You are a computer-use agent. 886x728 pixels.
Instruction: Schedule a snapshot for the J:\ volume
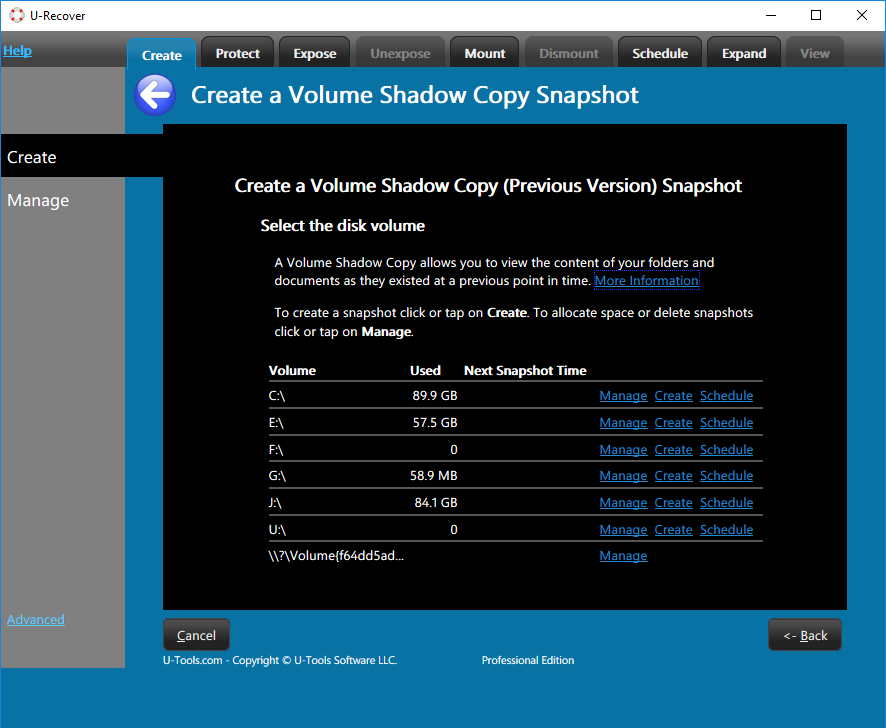(726, 502)
